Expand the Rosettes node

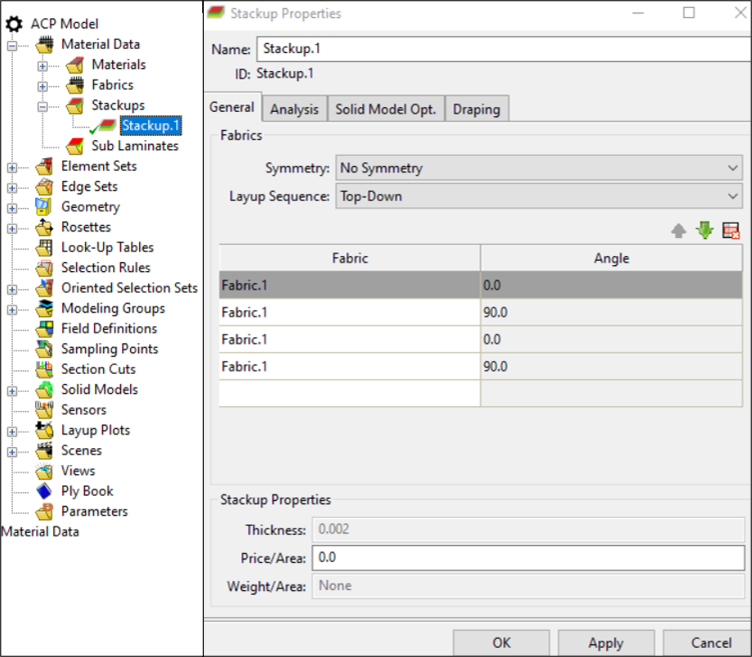click(12, 228)
